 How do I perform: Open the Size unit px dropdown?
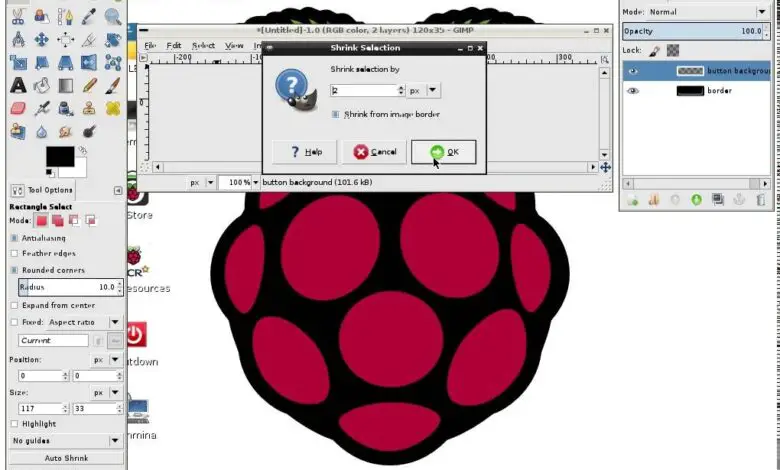pyautogui.click(x=107, y=392)
